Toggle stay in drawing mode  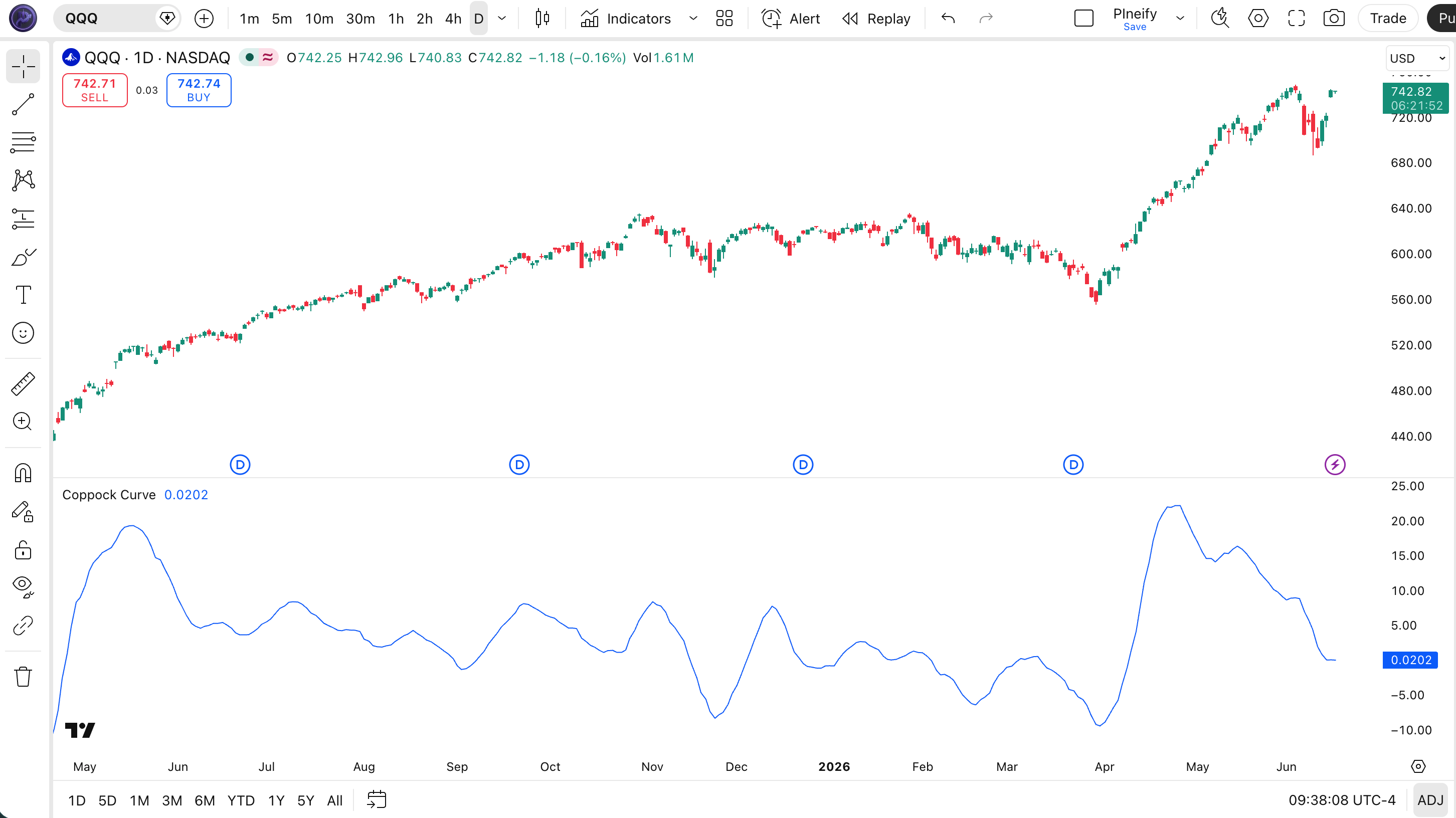[x=23, y=512]
